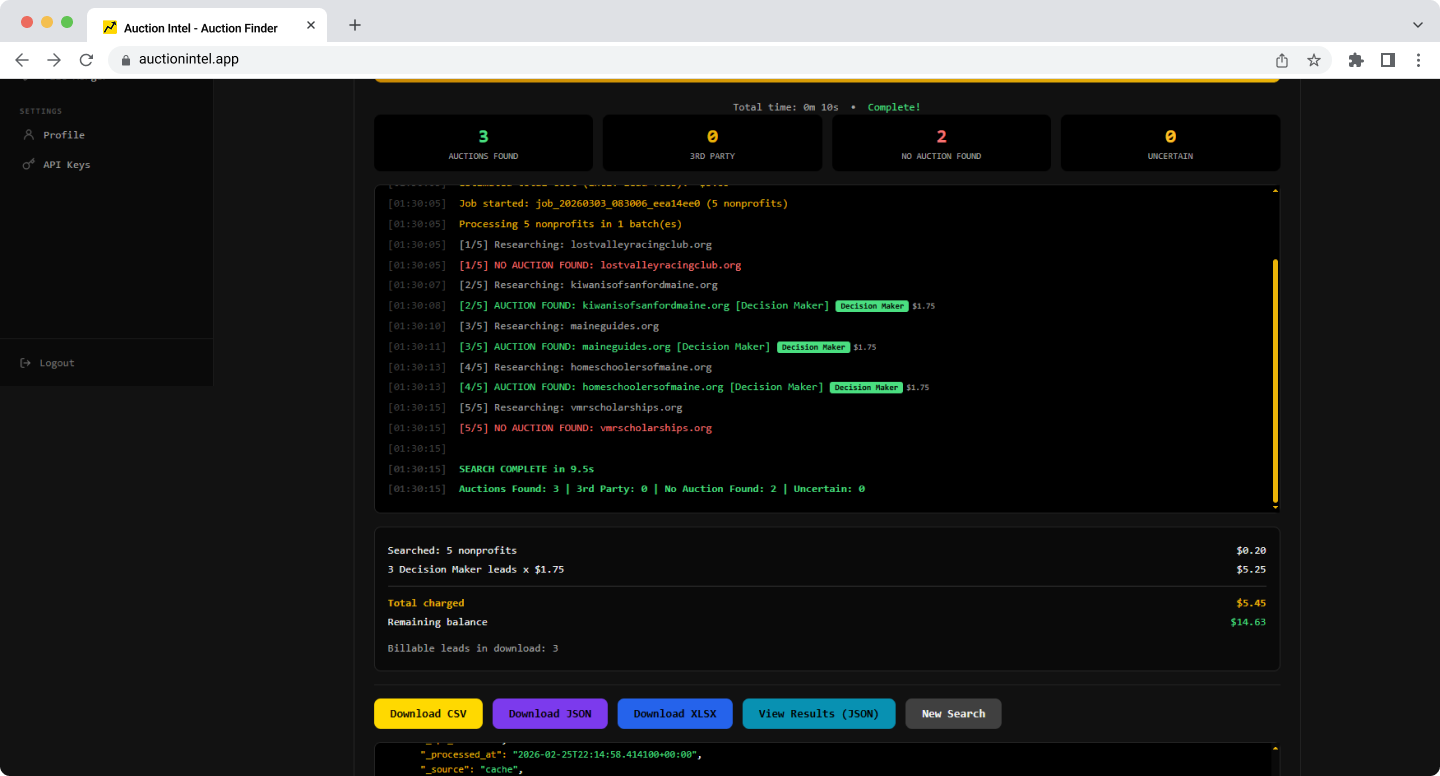
Task: Reload the page with the refresh icon
Action: point(86,60)
